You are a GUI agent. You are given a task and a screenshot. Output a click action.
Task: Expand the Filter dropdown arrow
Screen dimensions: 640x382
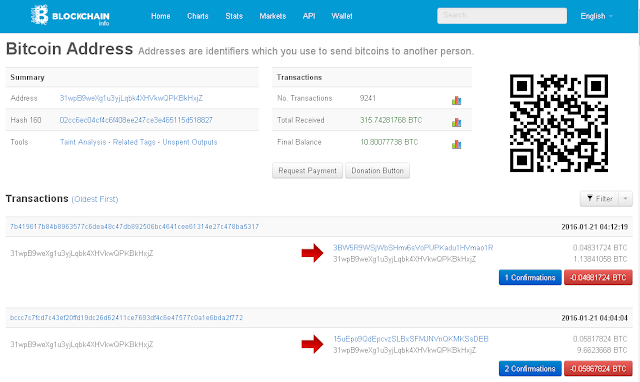coord(625,199)
